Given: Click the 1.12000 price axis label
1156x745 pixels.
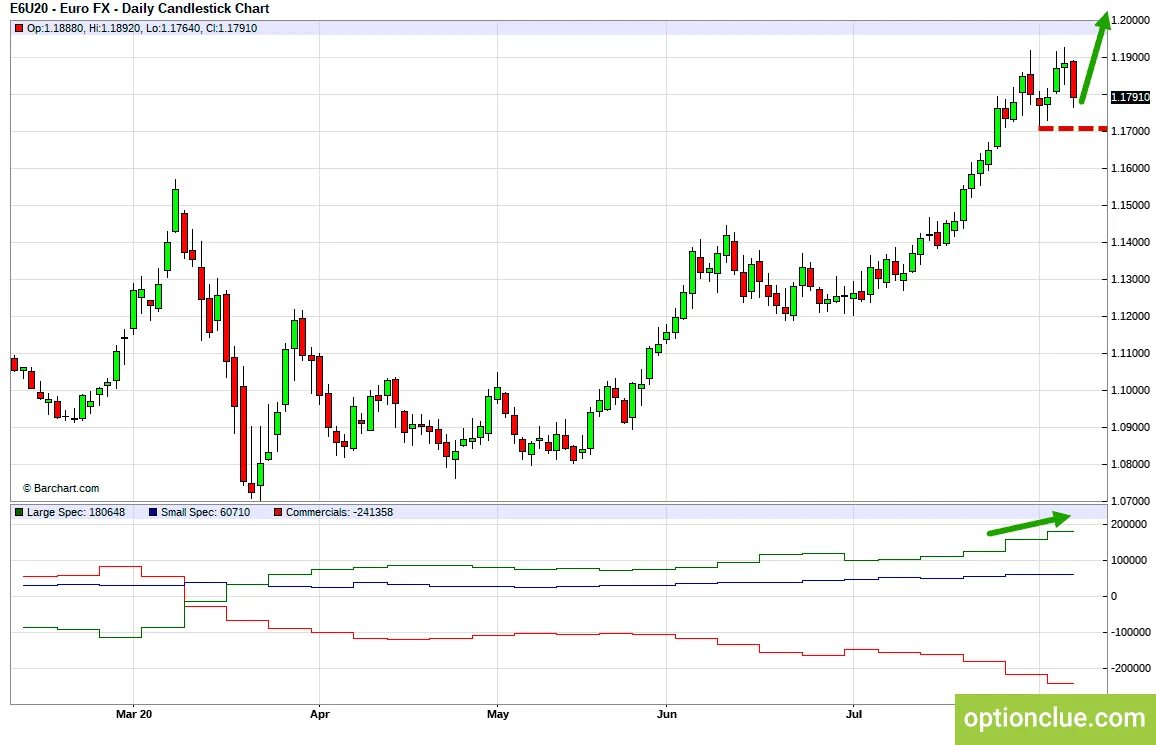Looking at the screenshot, I should pyautogui.click(x=1130, y=316).
